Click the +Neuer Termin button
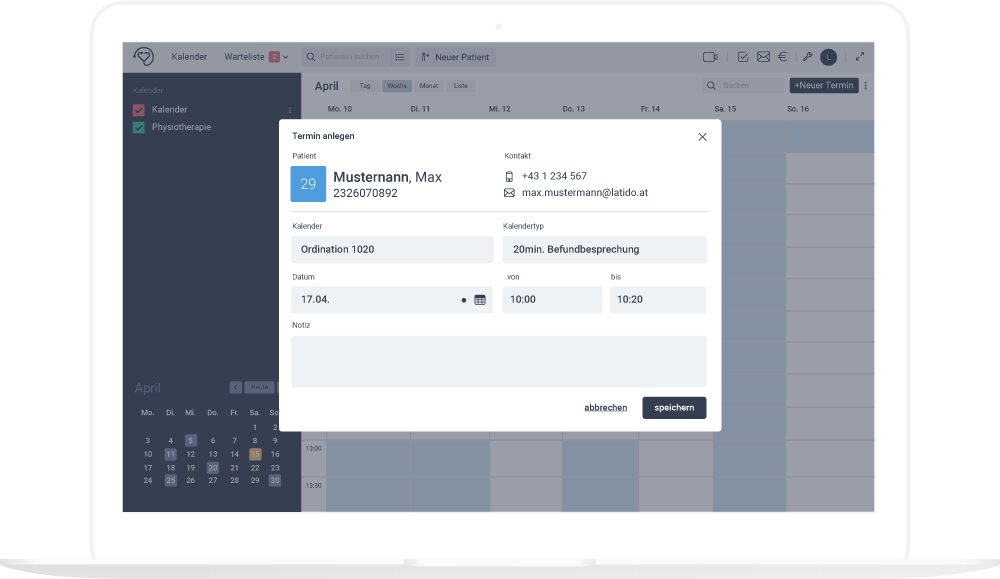Image resolution: width=1000 pixels, height=579 pixels. [824, 85]
